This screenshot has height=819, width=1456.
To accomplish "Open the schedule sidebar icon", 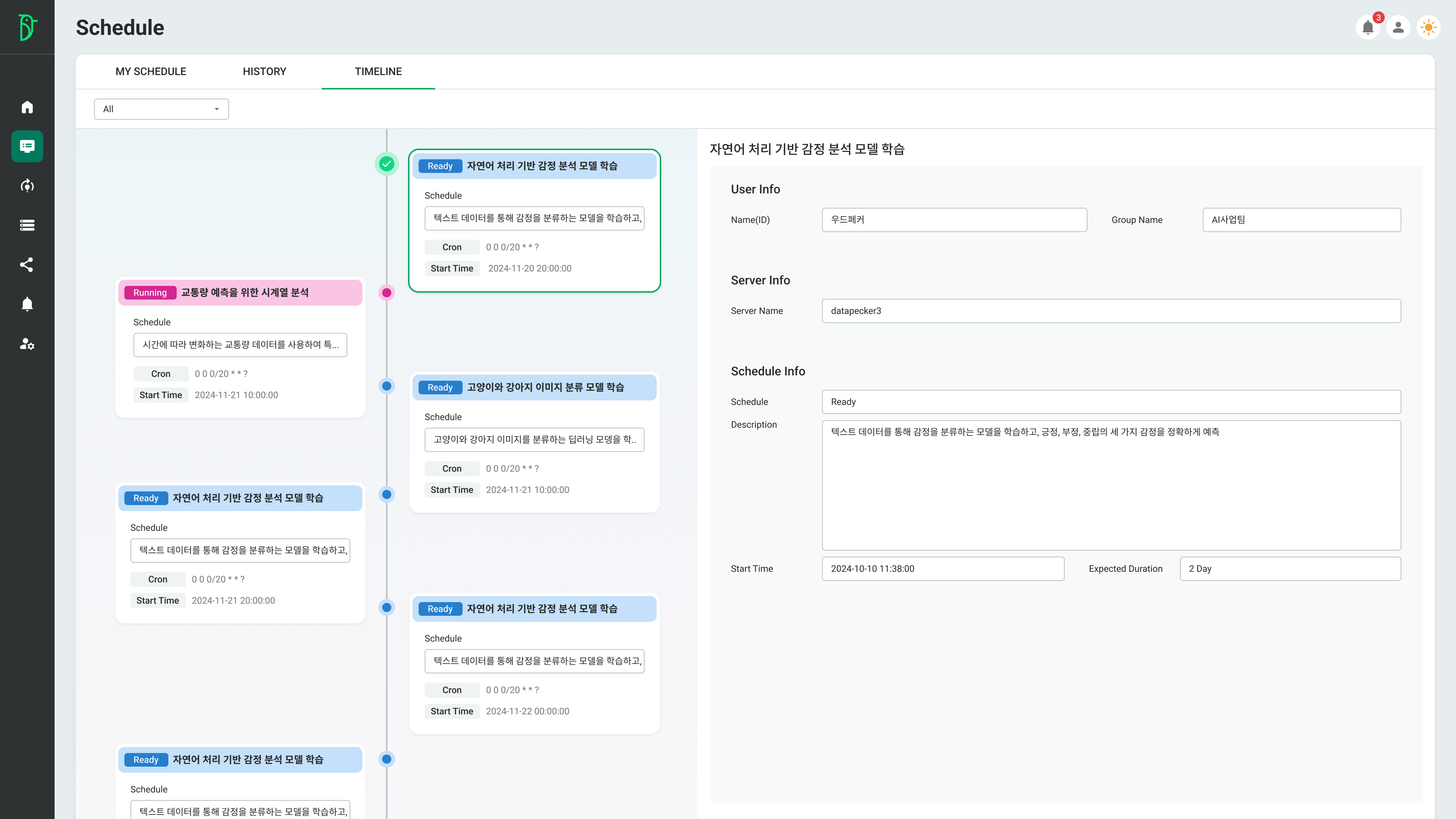I will (27, 146).
